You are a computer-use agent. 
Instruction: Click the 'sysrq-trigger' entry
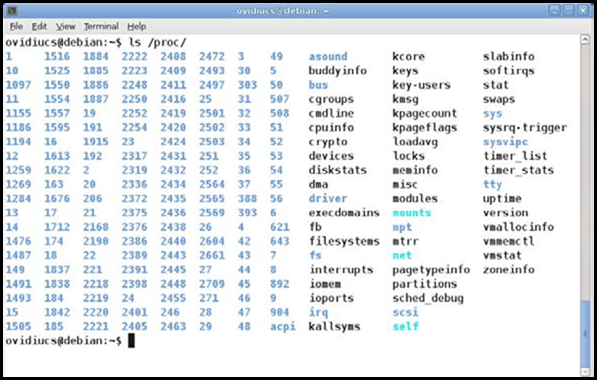pos(525,128)
